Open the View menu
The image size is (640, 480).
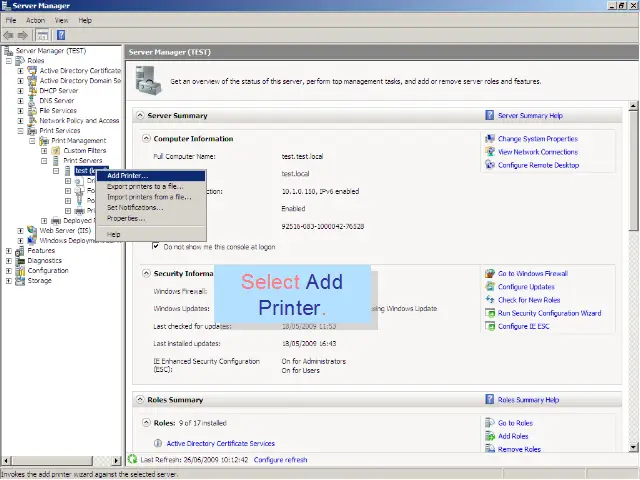[x=62, y=20]
